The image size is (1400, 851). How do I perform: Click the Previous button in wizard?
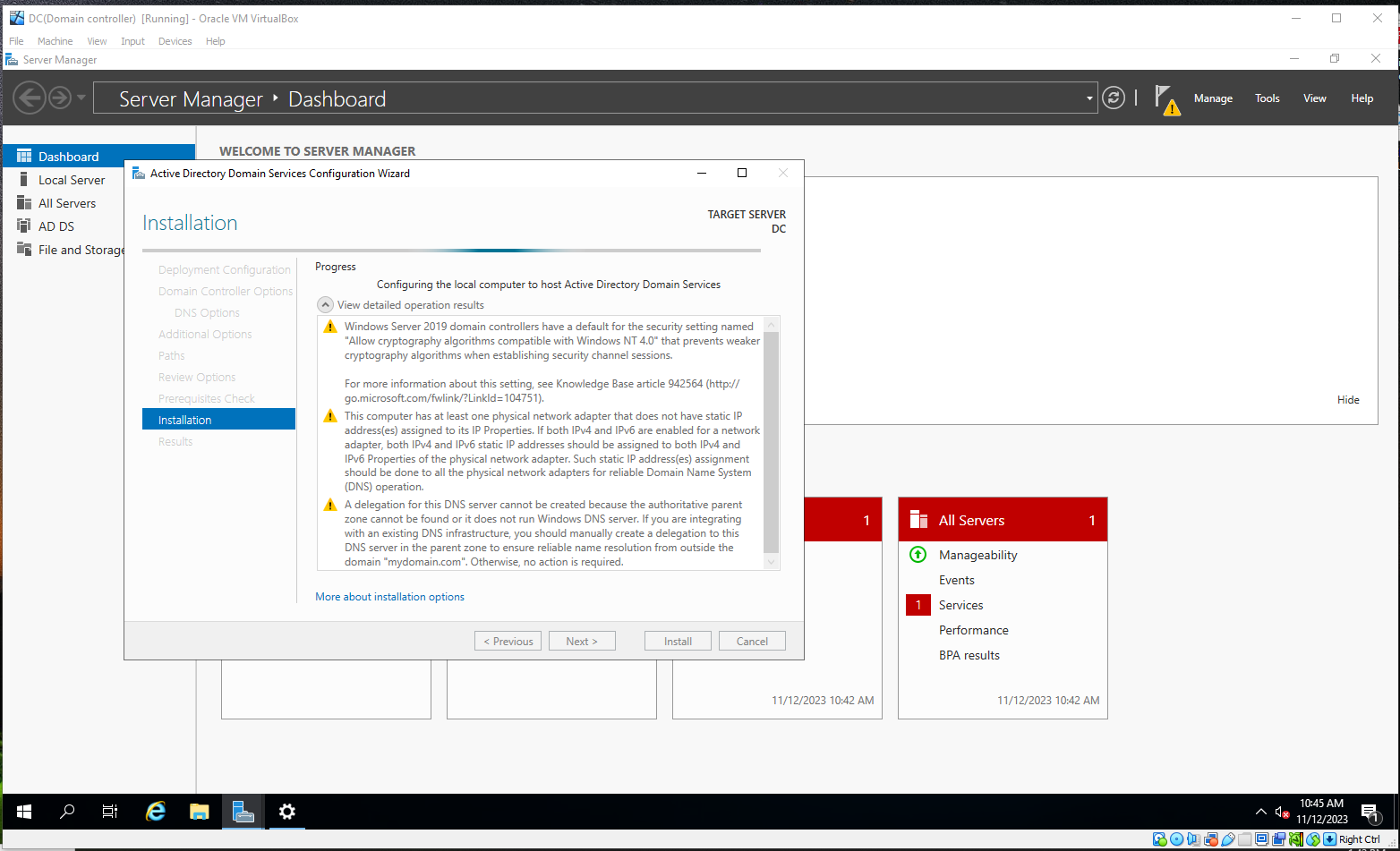pos(508,641)
